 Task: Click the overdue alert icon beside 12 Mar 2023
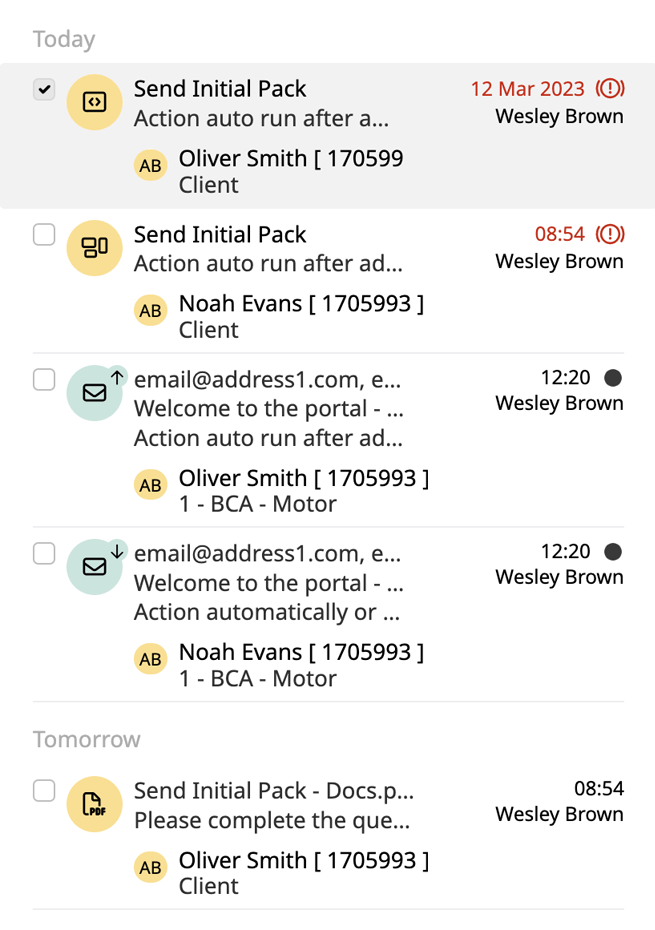610,88
